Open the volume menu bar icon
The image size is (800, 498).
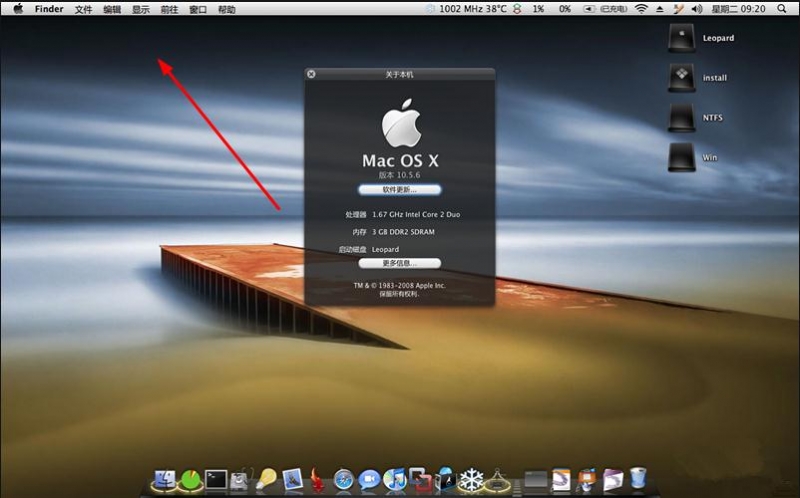coord(696,9)
